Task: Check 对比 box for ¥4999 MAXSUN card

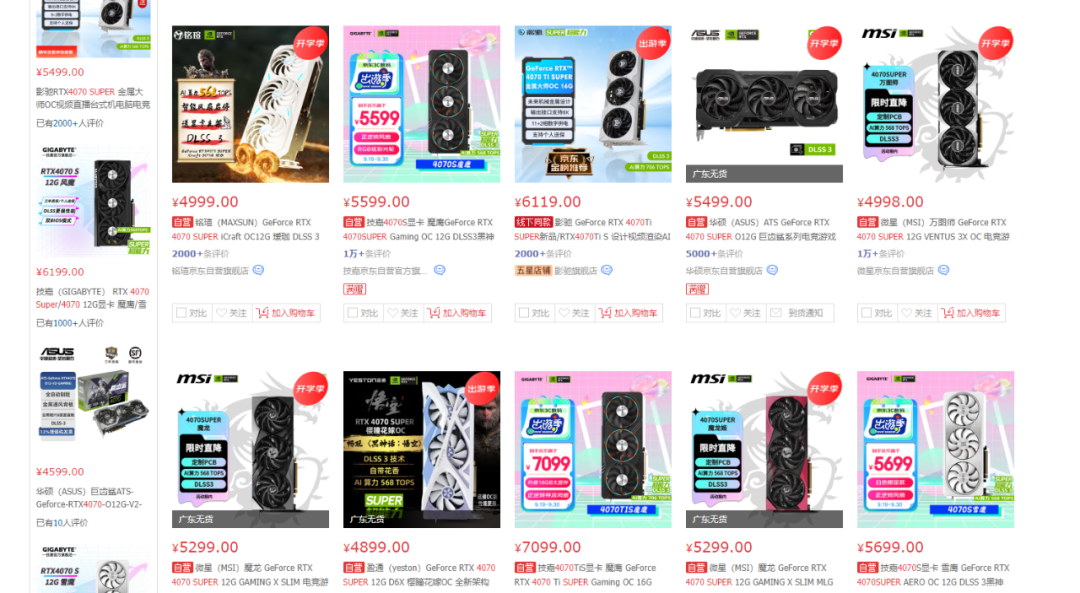Action: pyautogui.click(x=181, y=313)
